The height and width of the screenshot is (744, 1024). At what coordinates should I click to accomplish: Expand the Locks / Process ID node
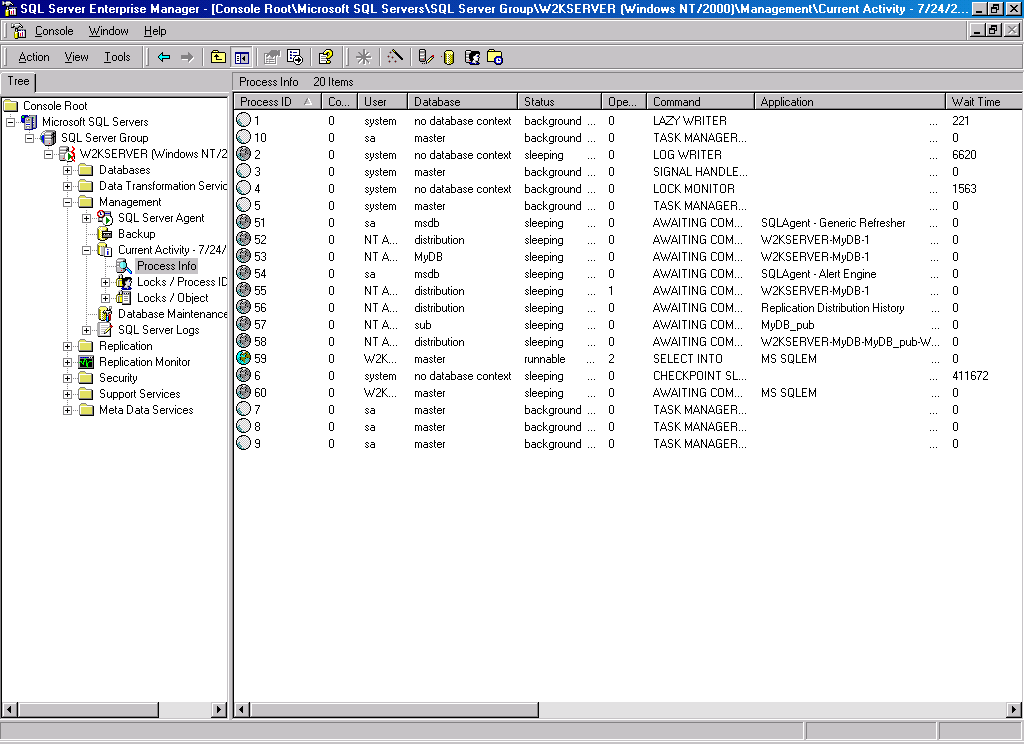(106, 282)
